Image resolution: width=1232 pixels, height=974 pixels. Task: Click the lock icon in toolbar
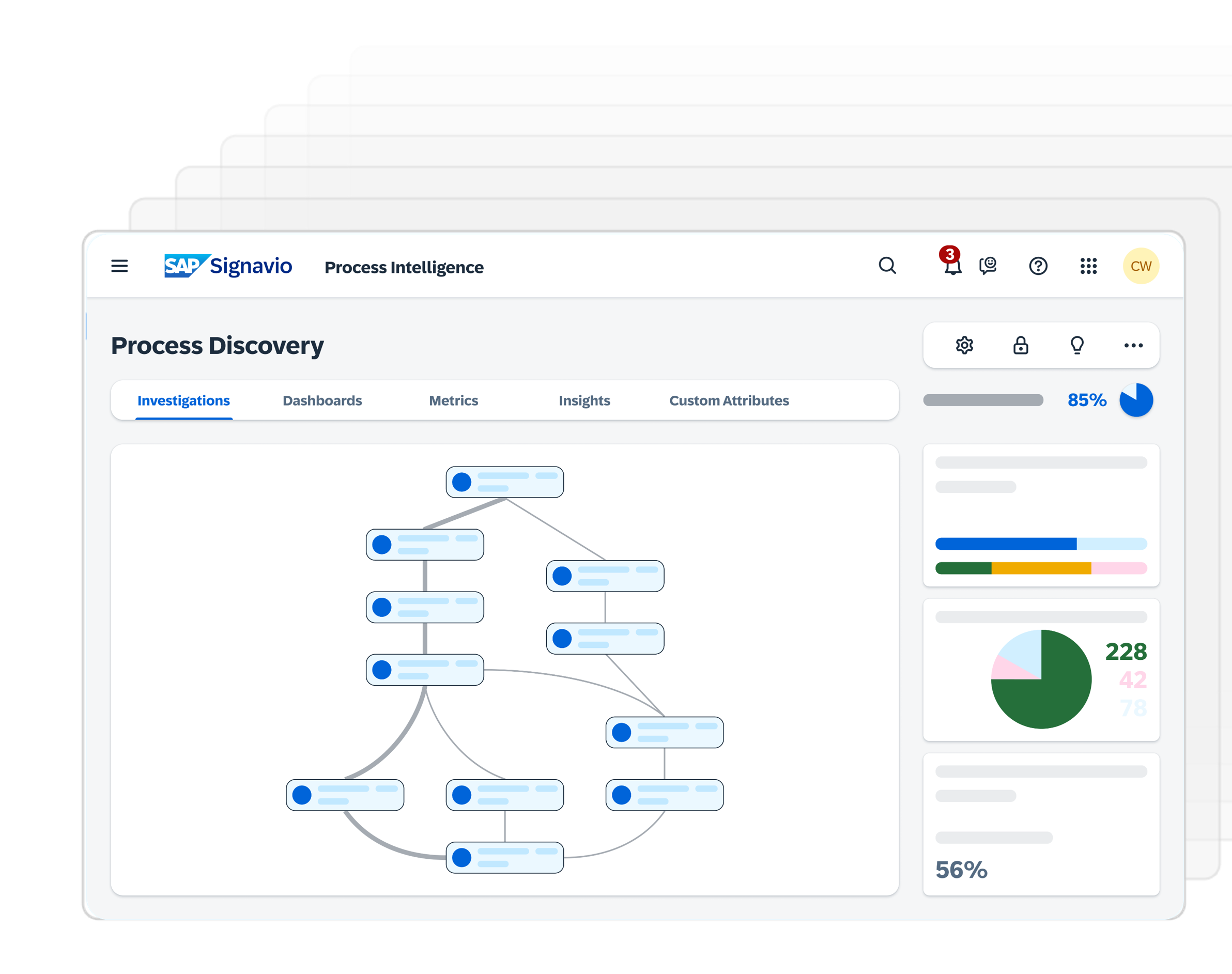coord(1021,345)
